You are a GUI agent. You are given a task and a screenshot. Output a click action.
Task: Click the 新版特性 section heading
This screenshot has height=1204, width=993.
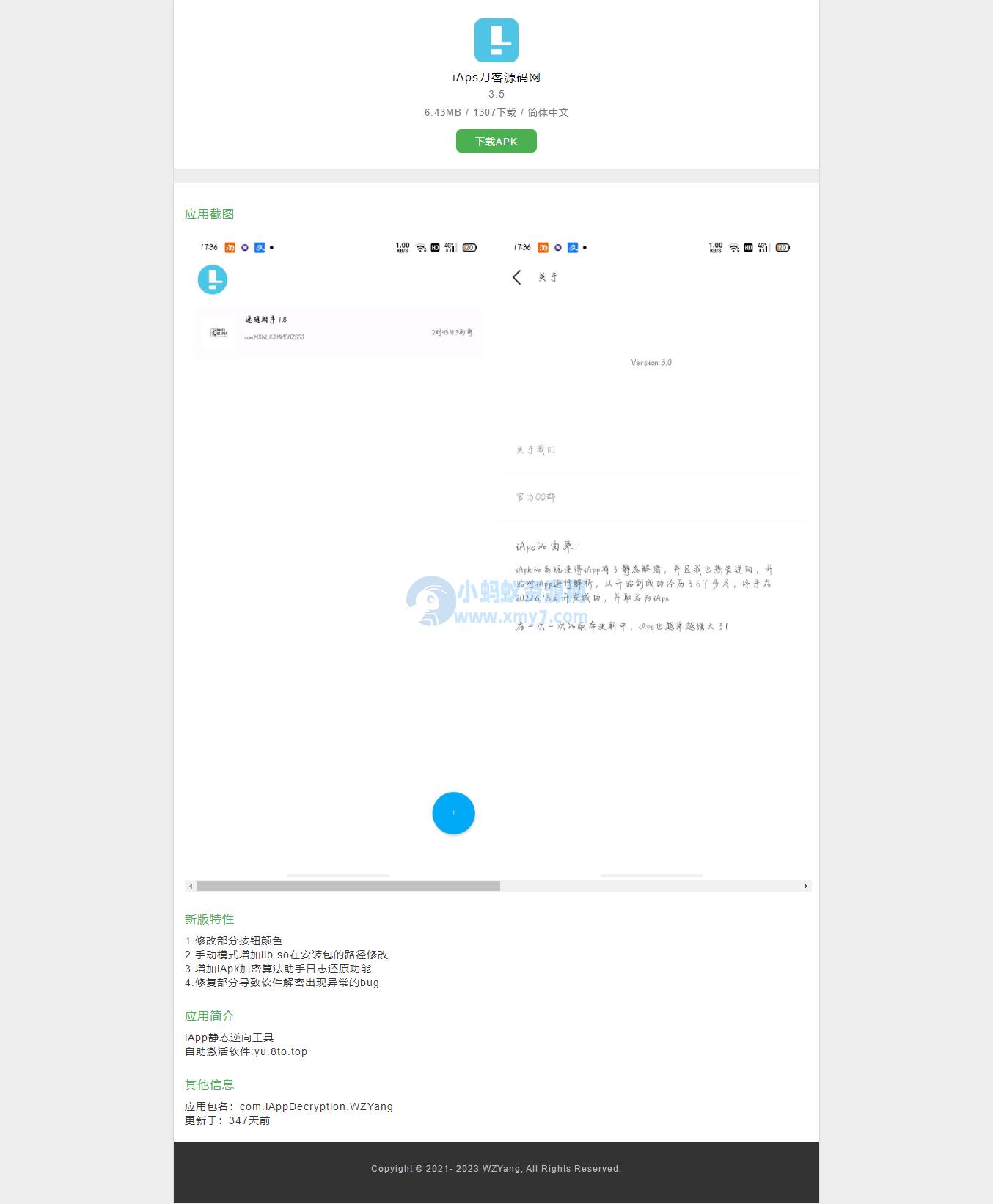(209, 919)
